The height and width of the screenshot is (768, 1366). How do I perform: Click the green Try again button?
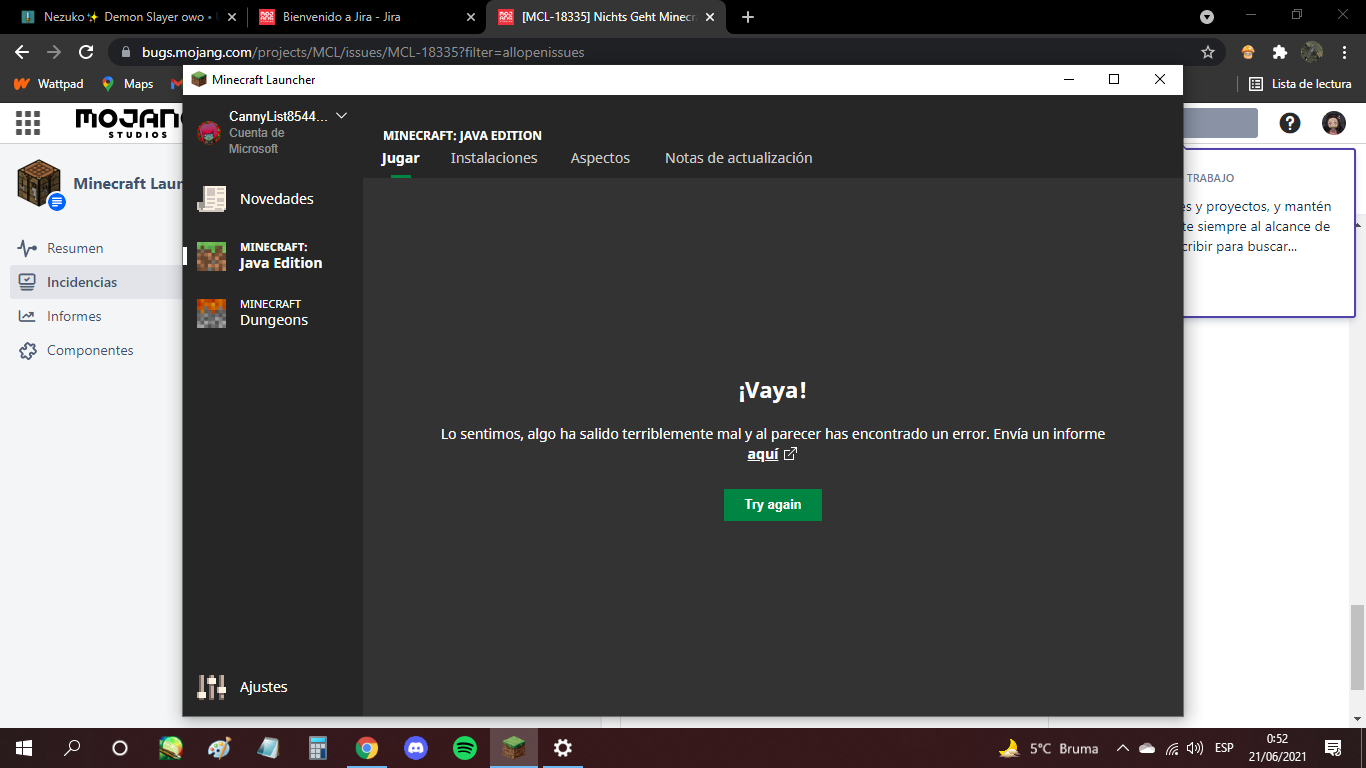click(x=773, y=505)
